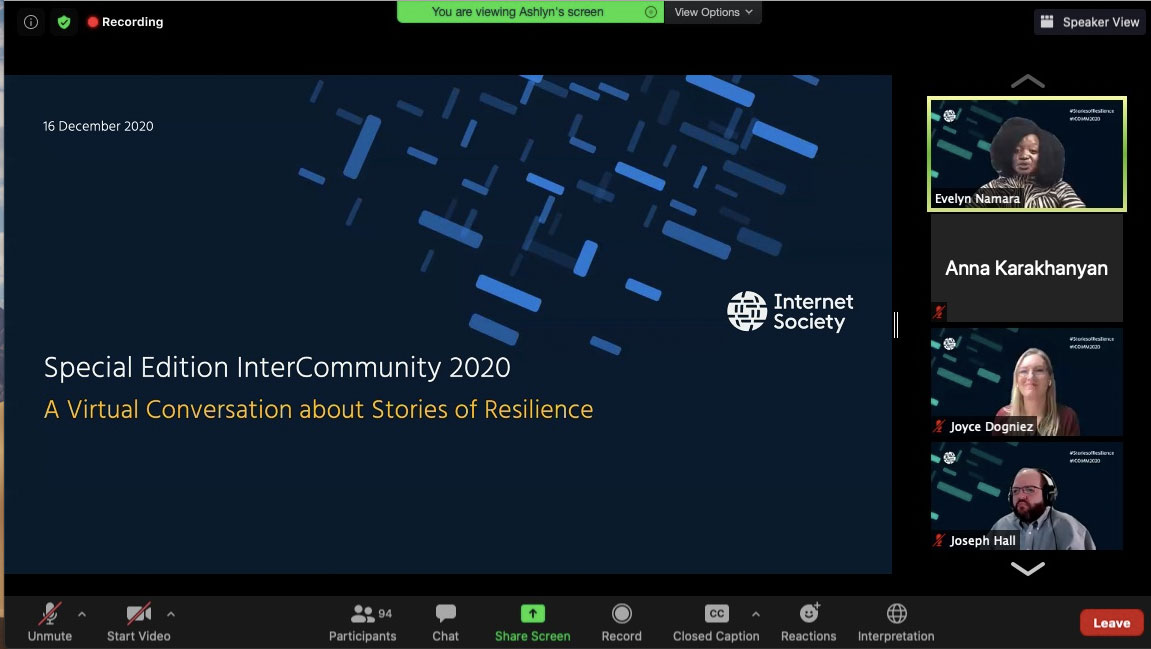Click the divider handle beside shared screen
This screenshot has height=649, width=1151.
(x=896, y=324)
